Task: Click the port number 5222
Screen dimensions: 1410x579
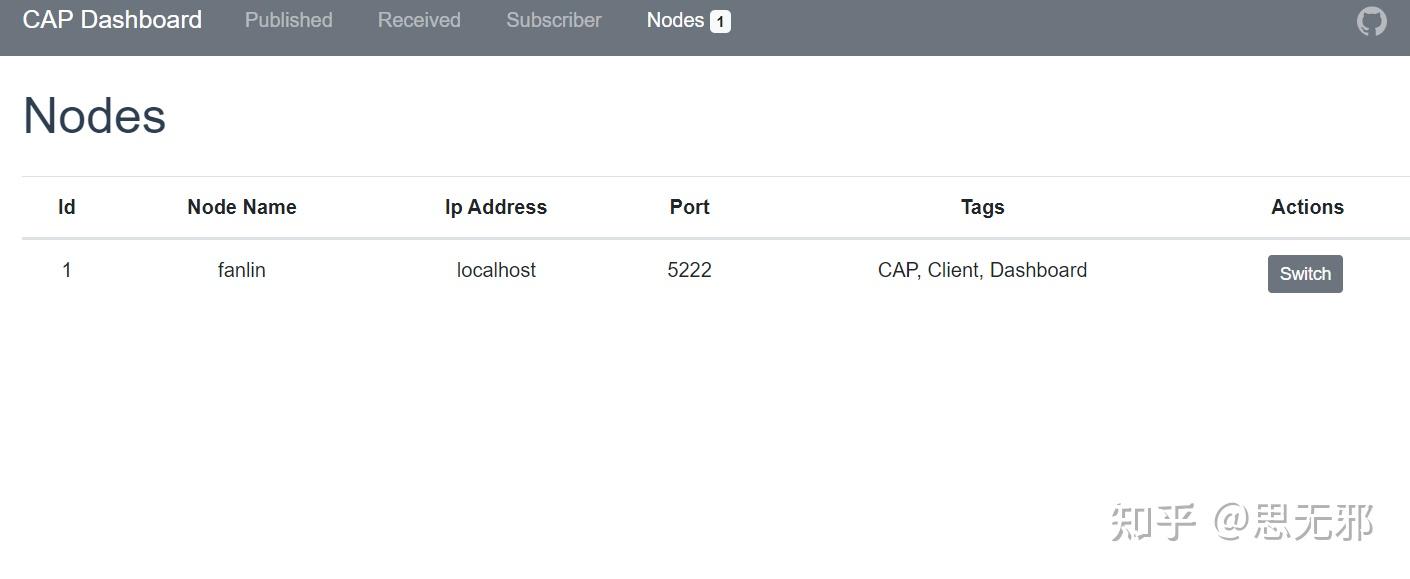Action: (x=689, y=269)
